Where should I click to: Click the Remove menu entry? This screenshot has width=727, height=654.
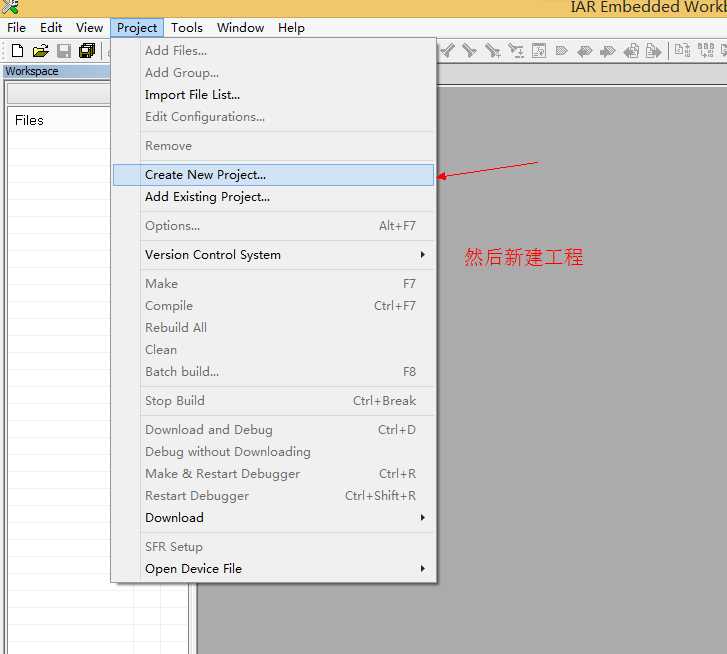[273, 146]
